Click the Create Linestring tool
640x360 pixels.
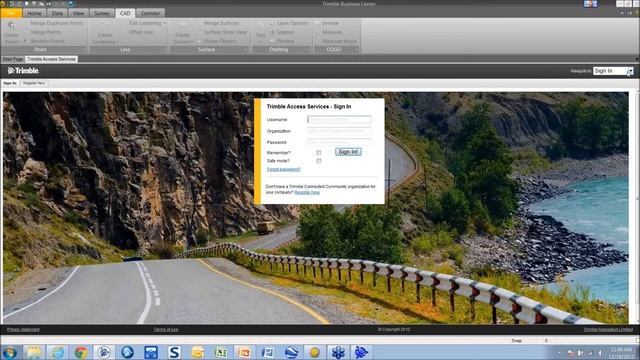pos(104,33)
